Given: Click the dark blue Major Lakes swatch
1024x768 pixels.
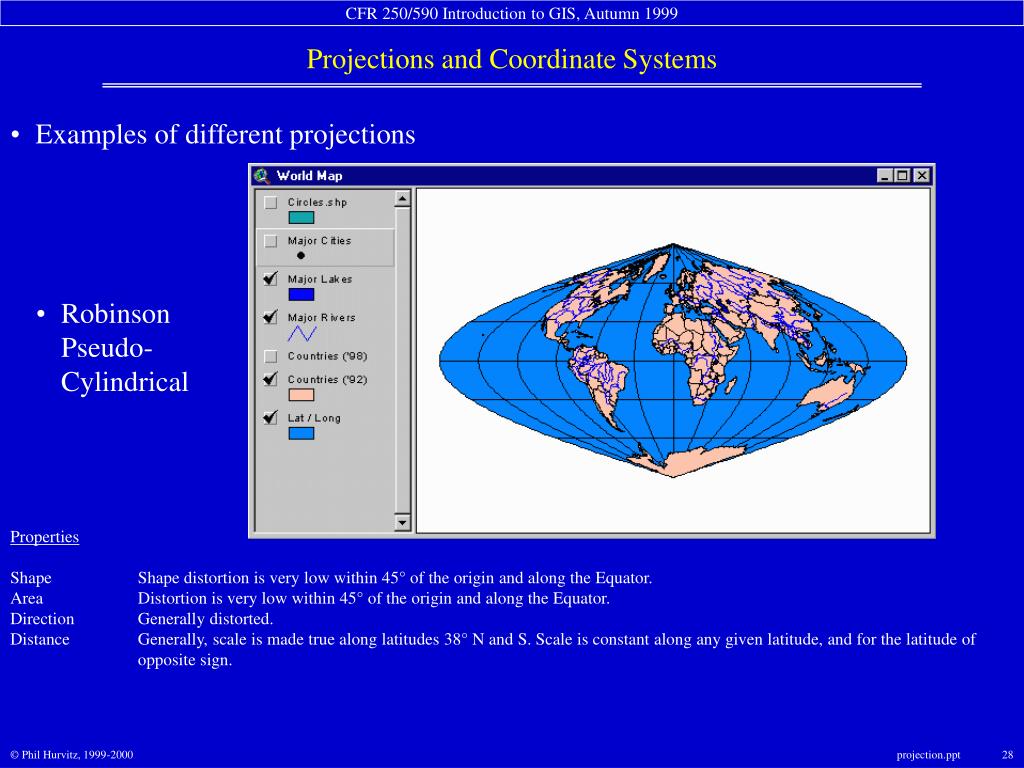Looking at the screenshot, I should [x=301, y=295].
